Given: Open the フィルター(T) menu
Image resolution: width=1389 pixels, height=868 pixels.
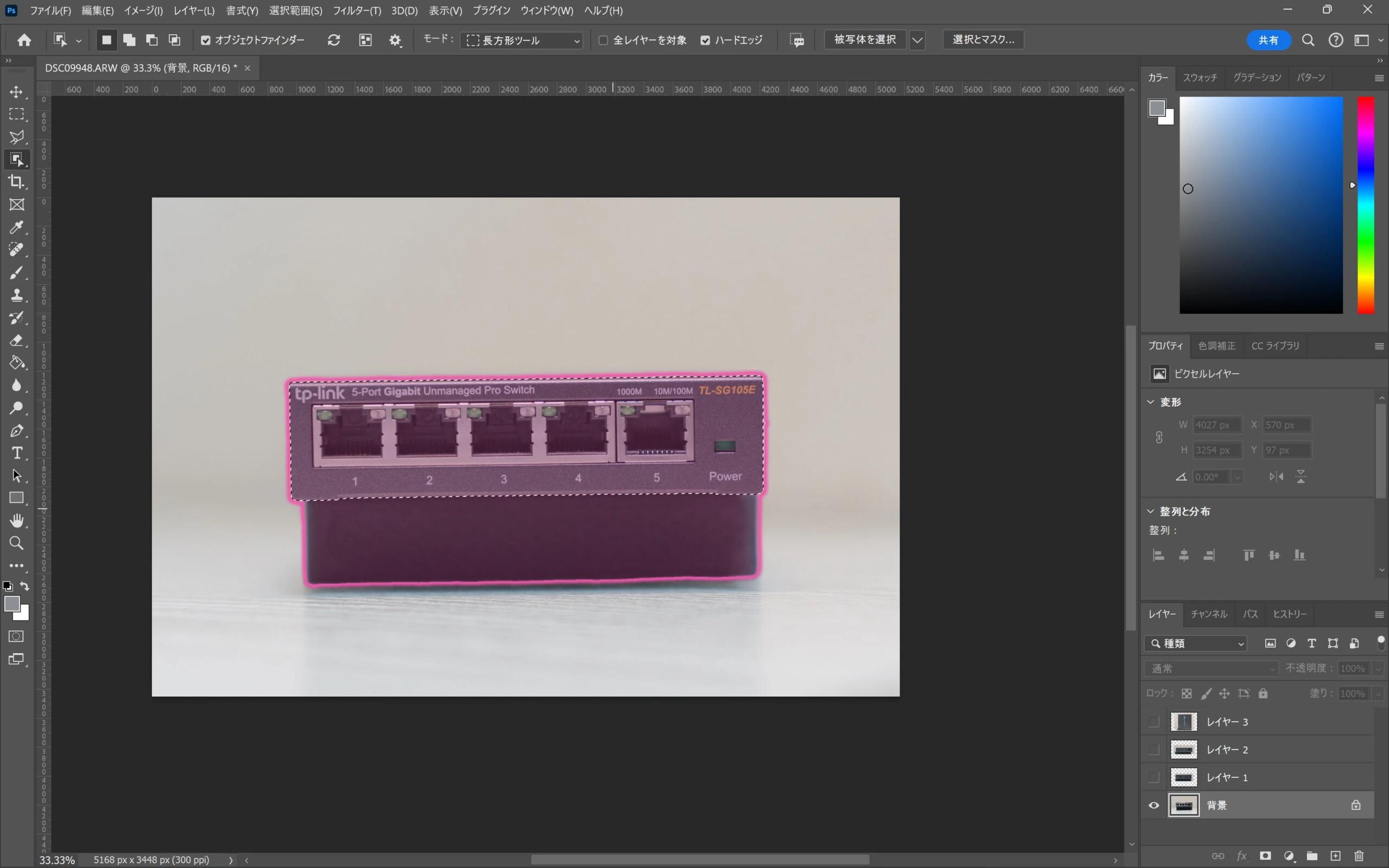Looking at the screenshot, I should (x=356, y=10).
